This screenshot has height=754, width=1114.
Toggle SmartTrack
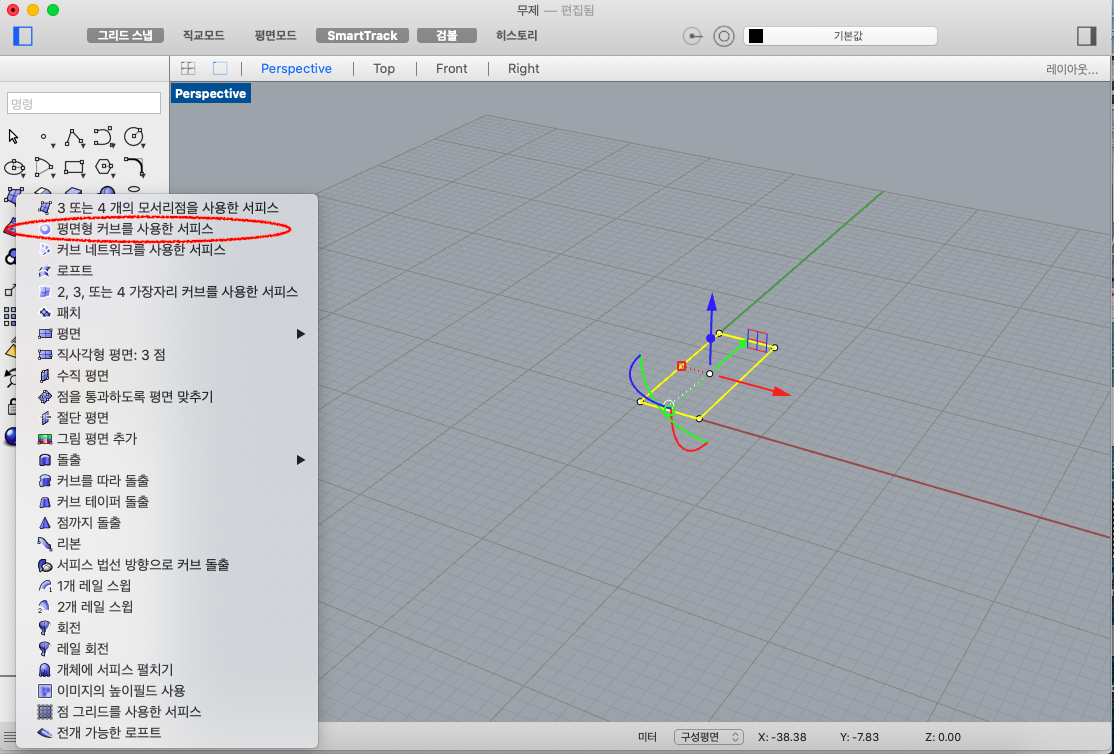(x=362, y=35)
